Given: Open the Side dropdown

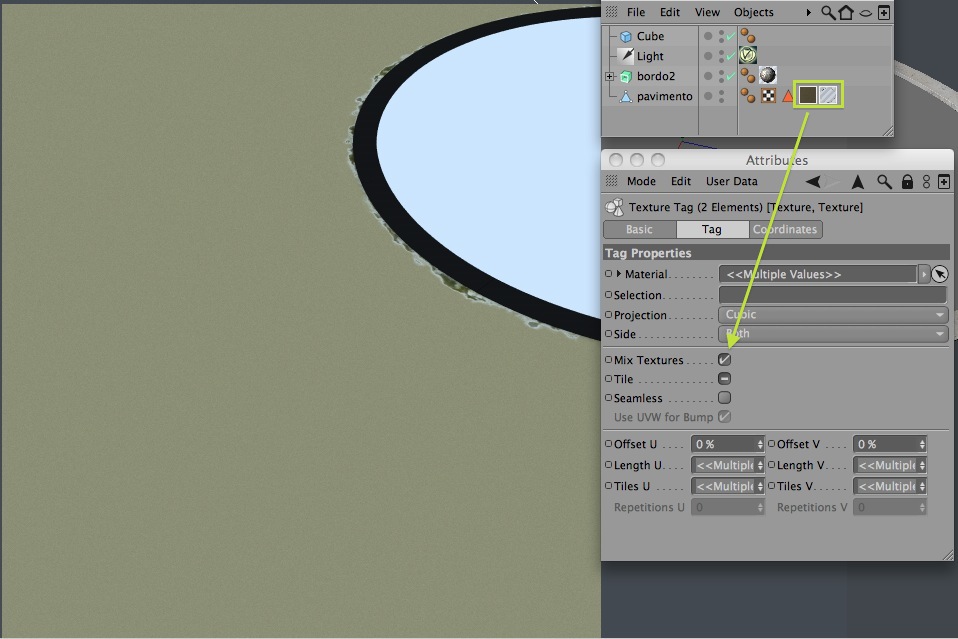Looking at the screenshot, I should point(833,334).
